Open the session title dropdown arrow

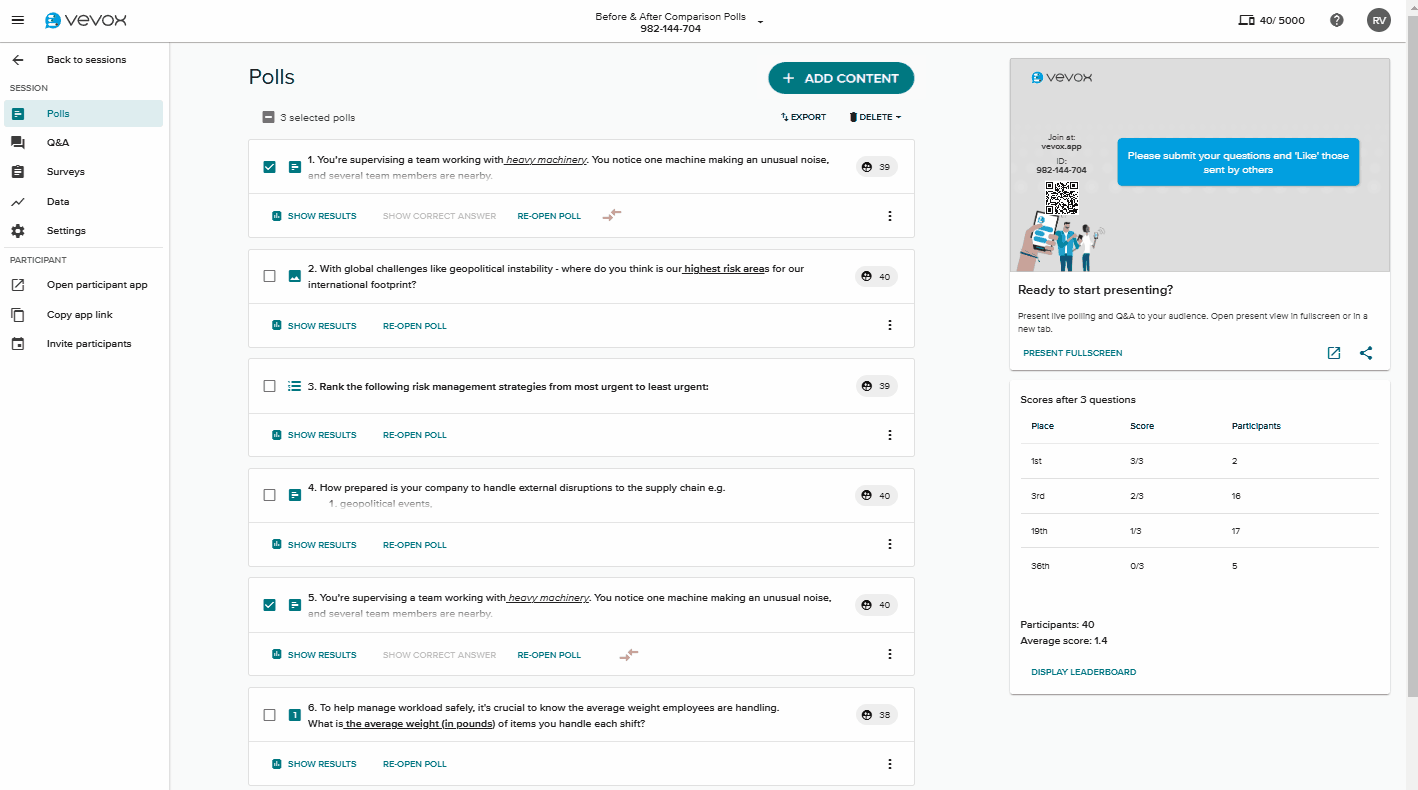point(761,22)
